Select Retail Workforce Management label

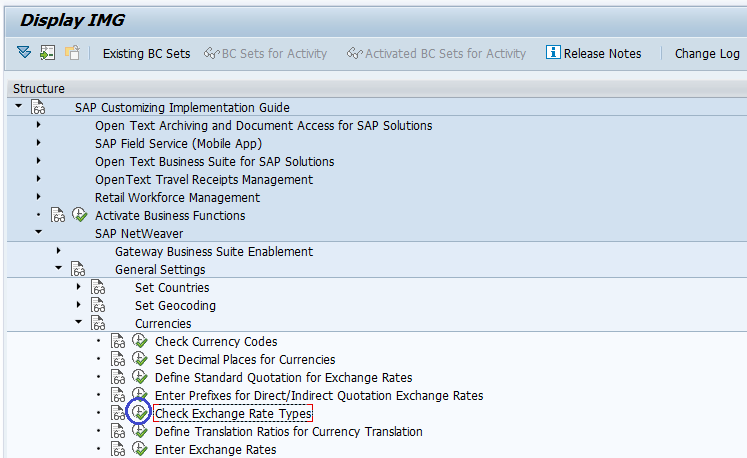click(177, 197)
